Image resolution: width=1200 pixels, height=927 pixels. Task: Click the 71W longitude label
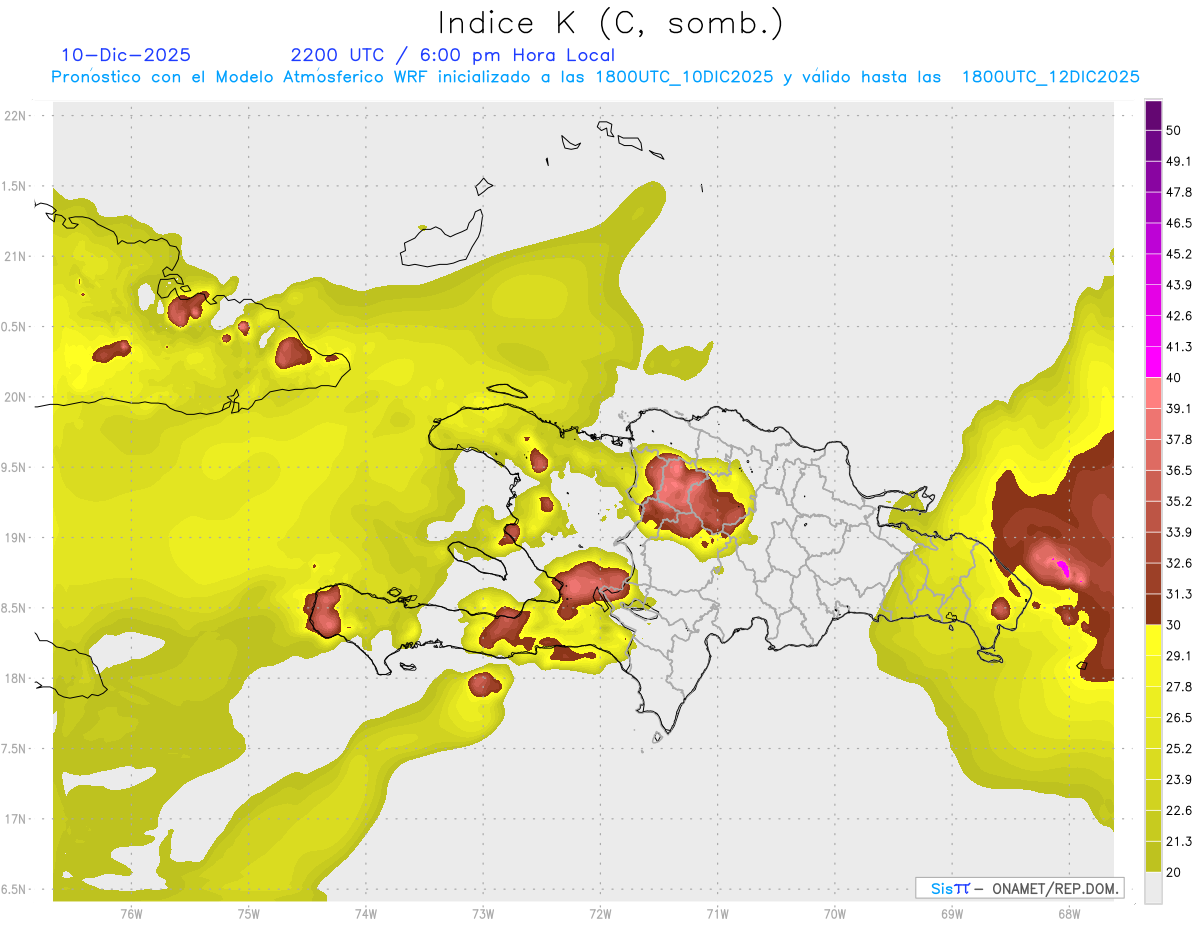[717, 914]
